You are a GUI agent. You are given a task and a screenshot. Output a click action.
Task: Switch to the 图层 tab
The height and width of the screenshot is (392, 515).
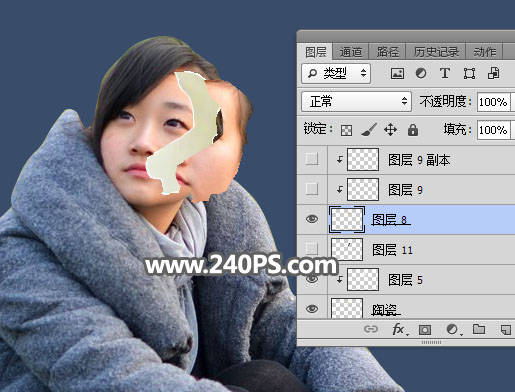tap(315, 52)
